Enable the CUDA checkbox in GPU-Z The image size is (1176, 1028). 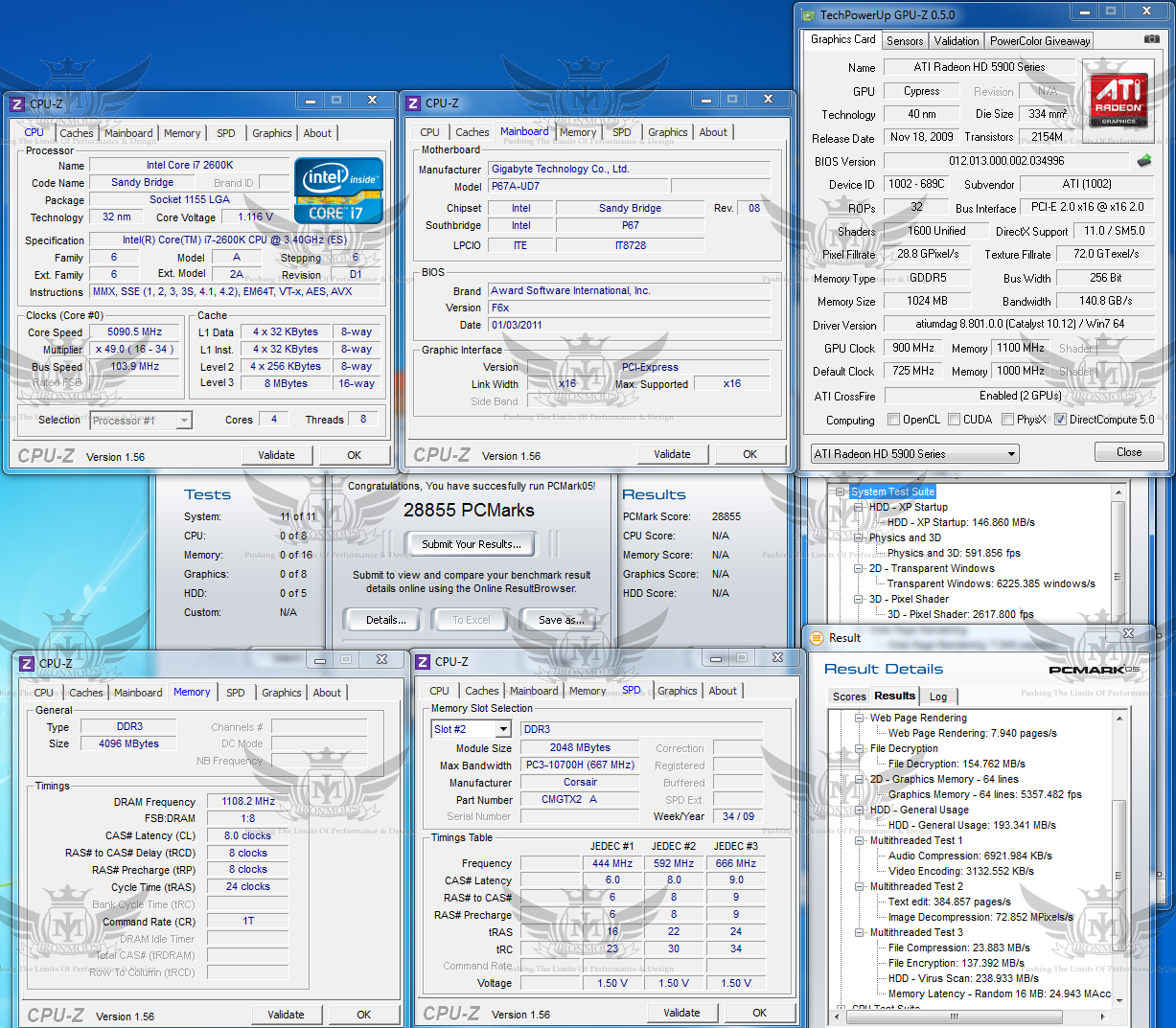coord(954,420)
